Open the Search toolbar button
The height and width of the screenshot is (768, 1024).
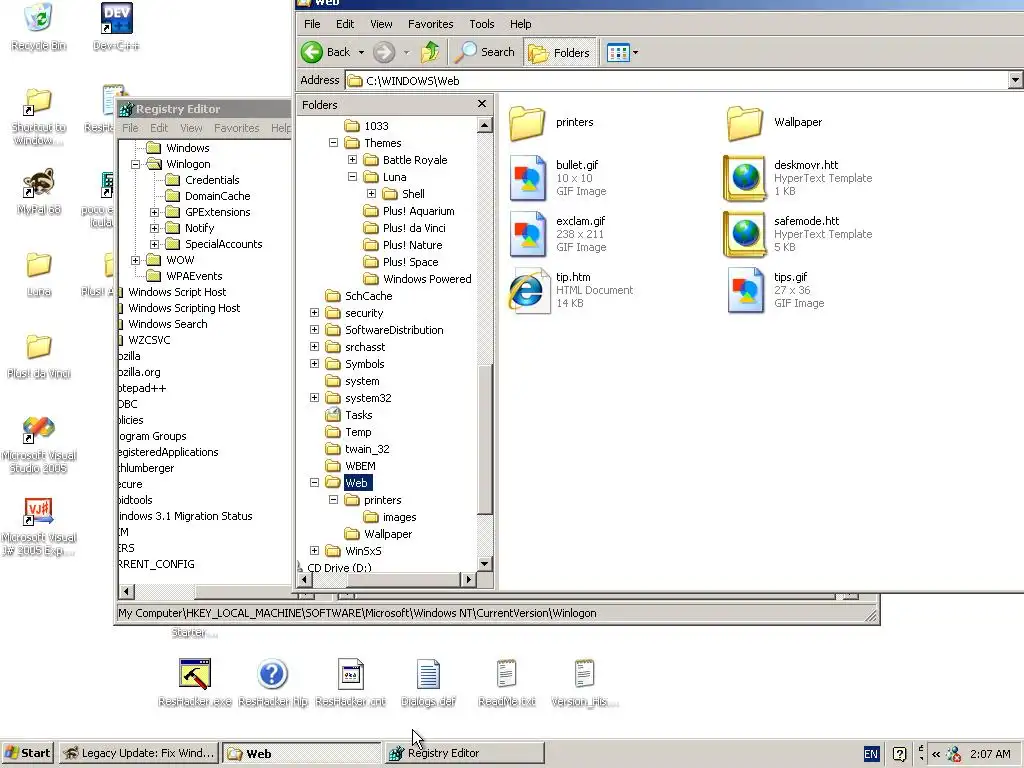tap(485, 52)
